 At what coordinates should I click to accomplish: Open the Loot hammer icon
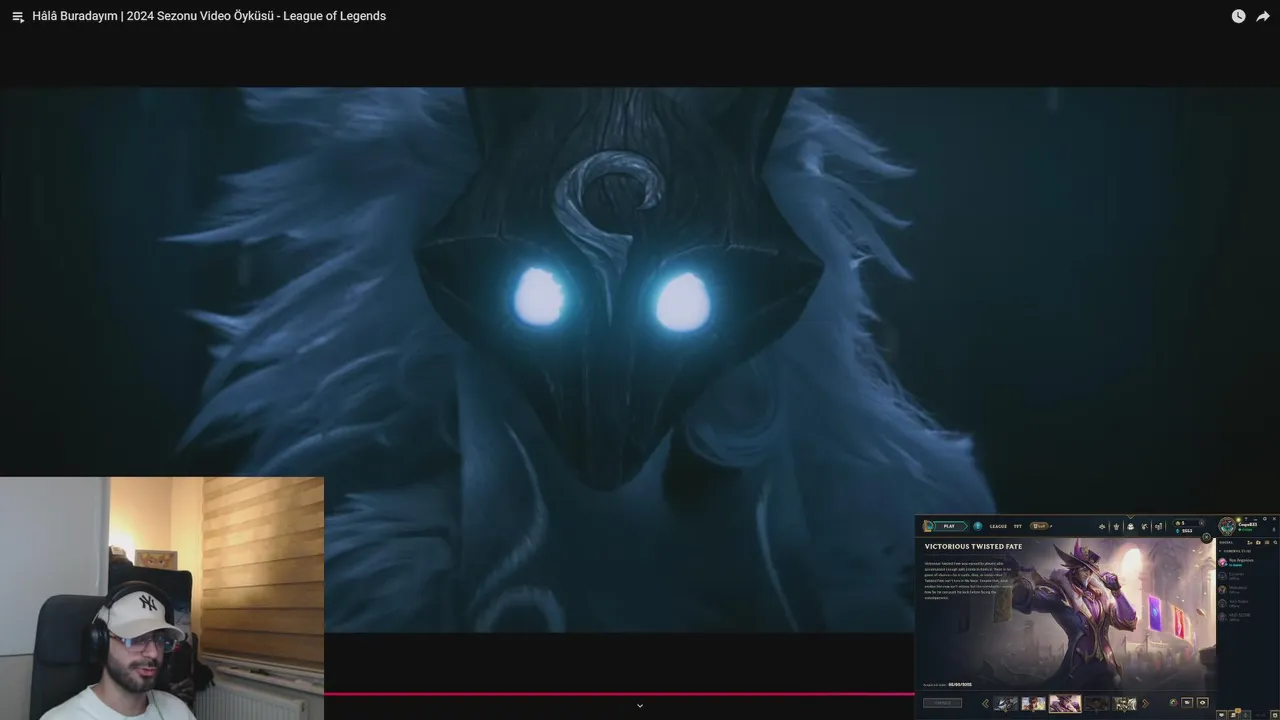click(1144, 526)
